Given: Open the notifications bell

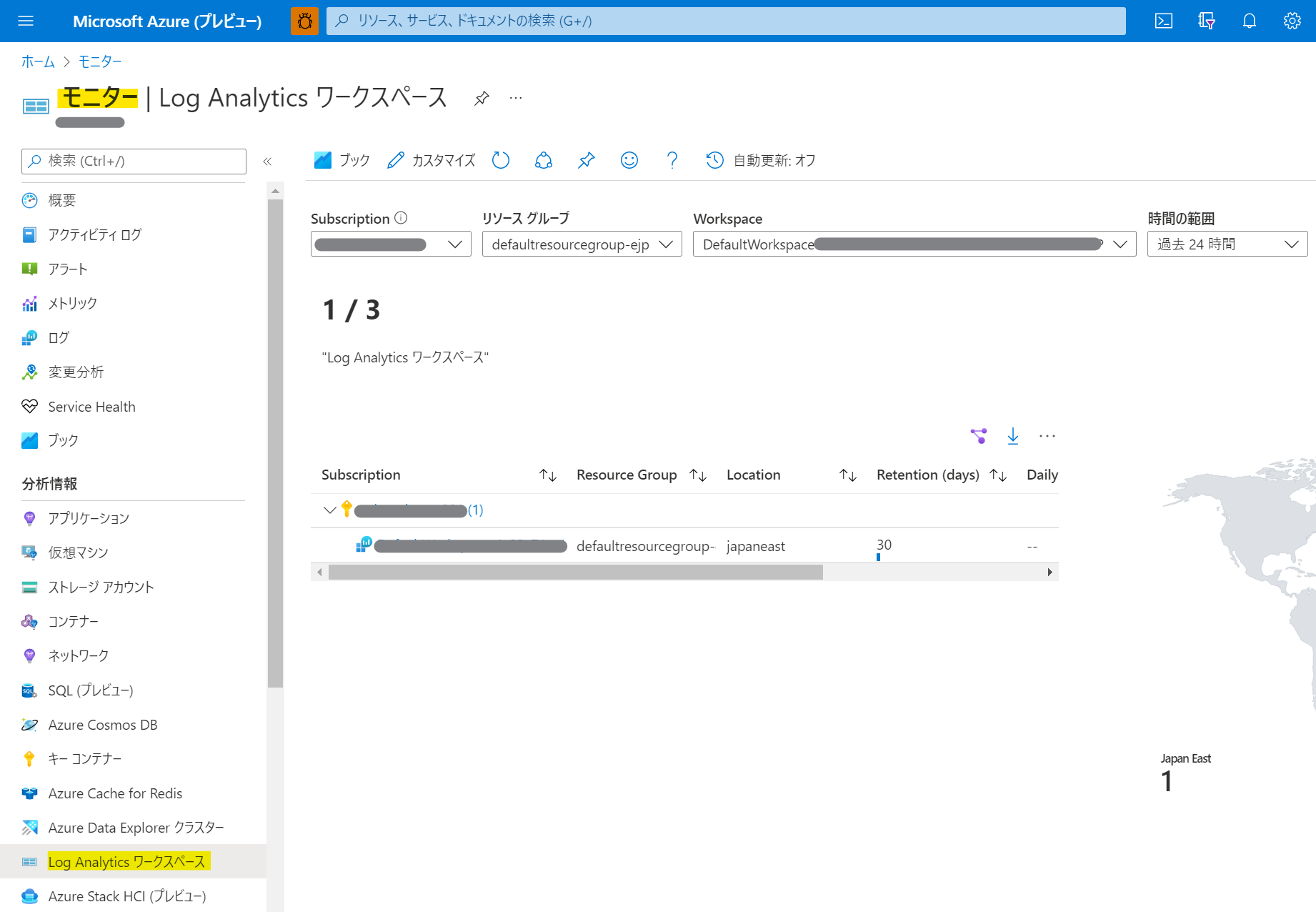Looking at the screenshot, I should pyautogui.click(x=1249, y=21).
